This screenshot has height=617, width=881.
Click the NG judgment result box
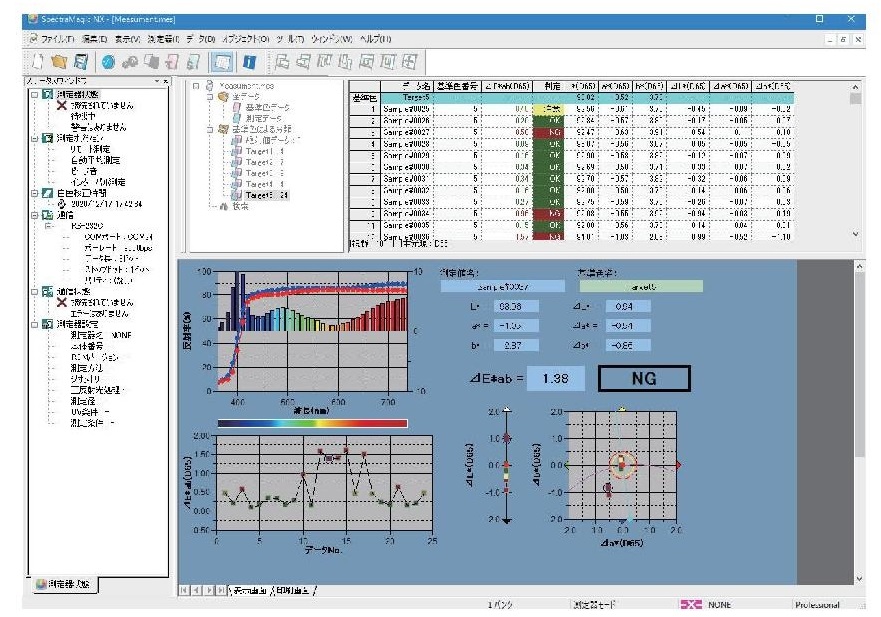[x=643, y=378]
